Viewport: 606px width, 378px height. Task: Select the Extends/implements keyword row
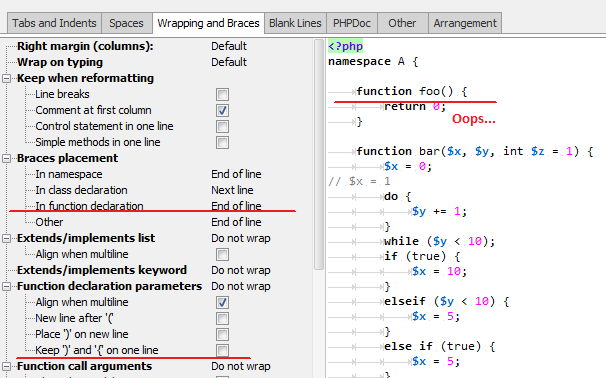[x=102, y=270]
